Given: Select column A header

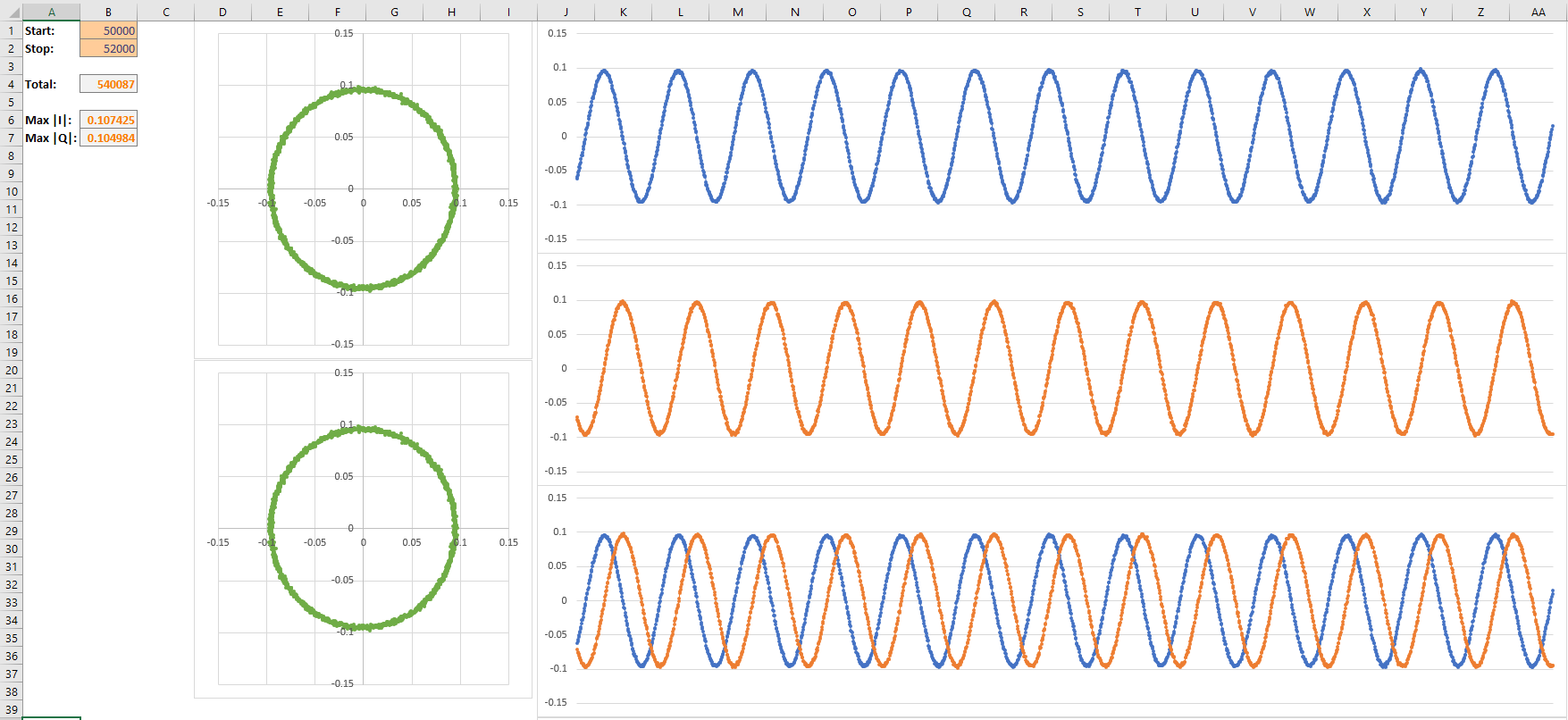Looking at the screenshot, I should tap(51, 12).
